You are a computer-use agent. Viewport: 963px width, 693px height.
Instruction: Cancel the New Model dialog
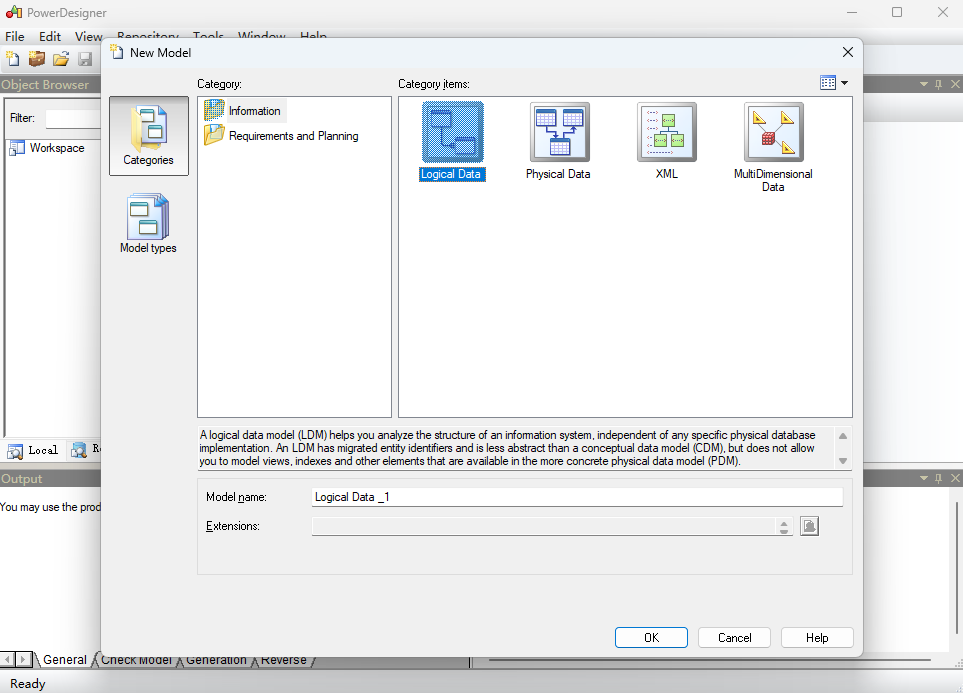(x=734, y=638)
